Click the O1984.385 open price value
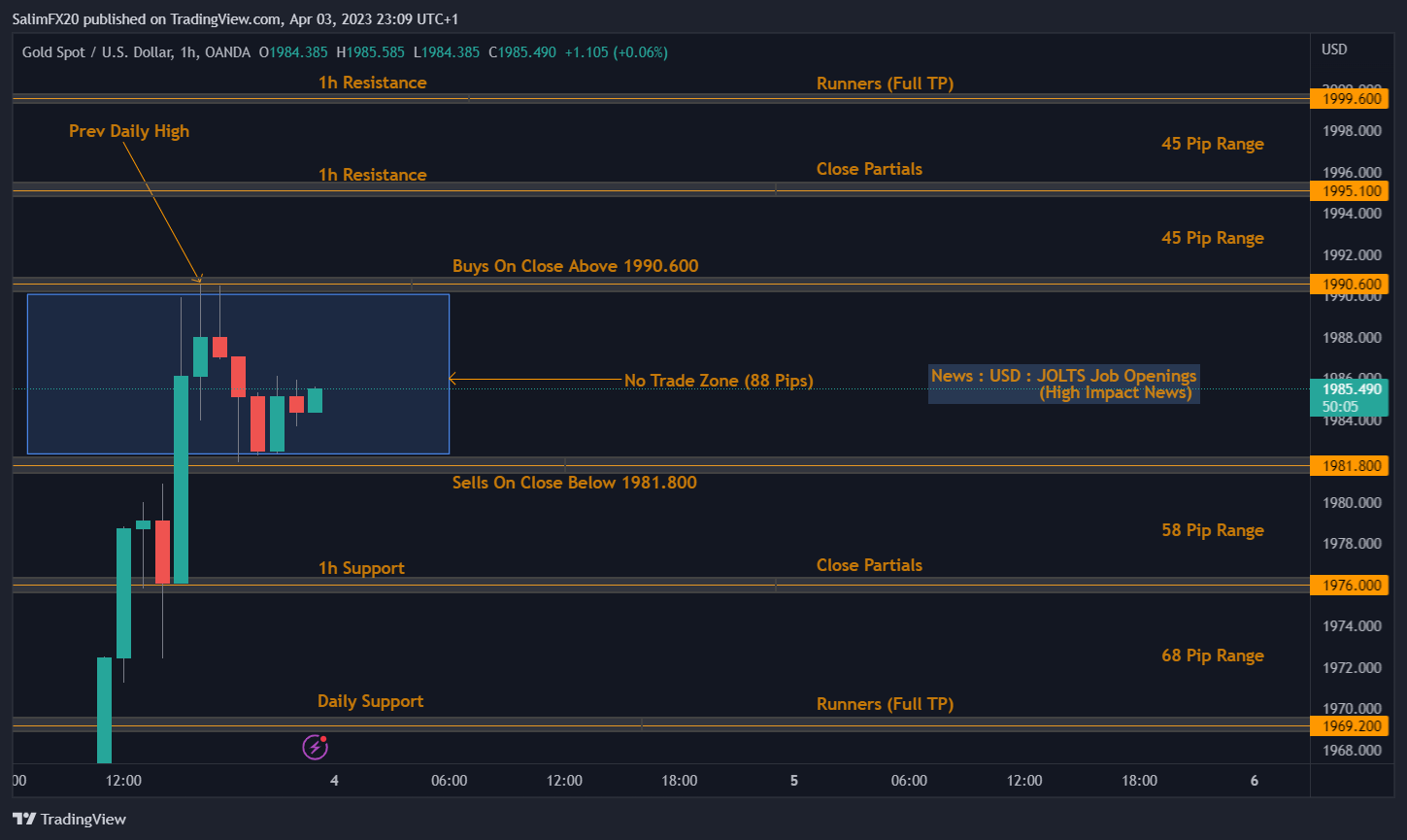Screen dimensions: 1407x840 292,52
